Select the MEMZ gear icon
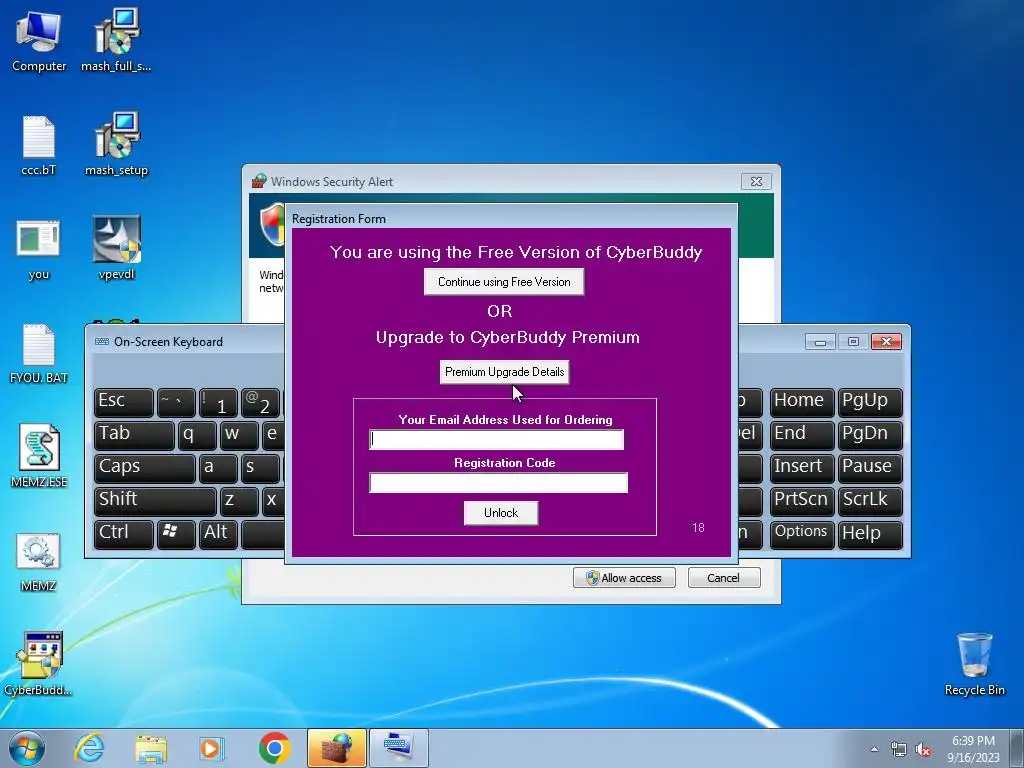 tap(39, 562)
